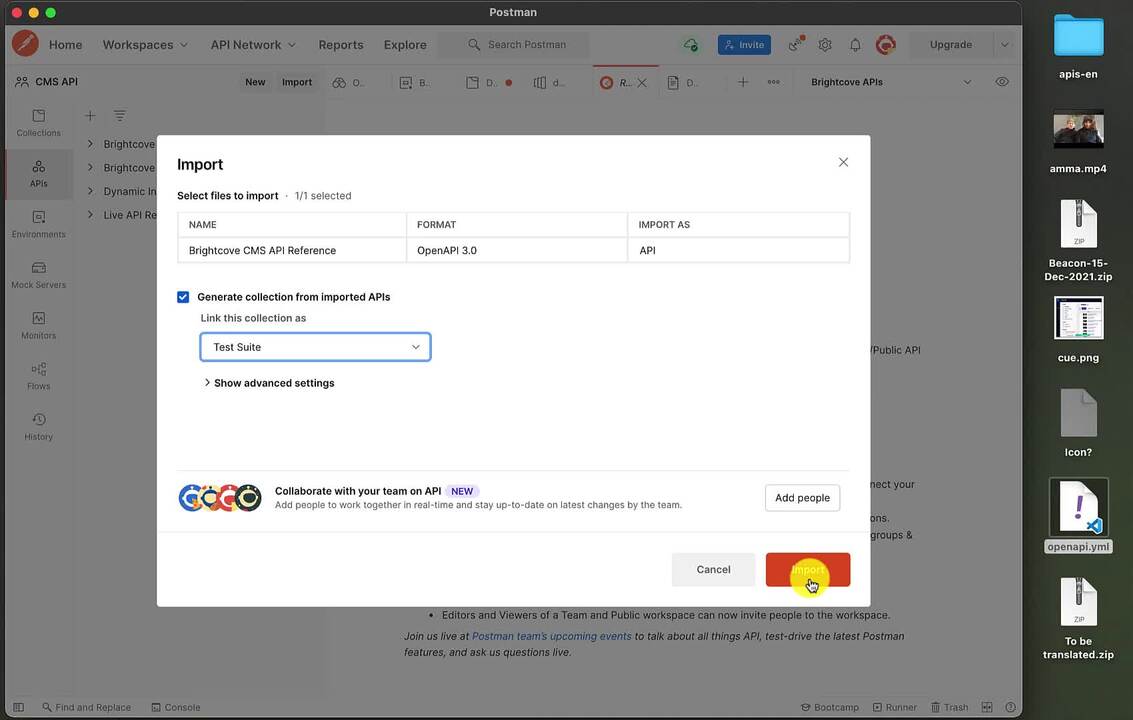Switch to the O.. tab
The width and height of the screenshot is (1133, 720).
[x=349, y=82]
